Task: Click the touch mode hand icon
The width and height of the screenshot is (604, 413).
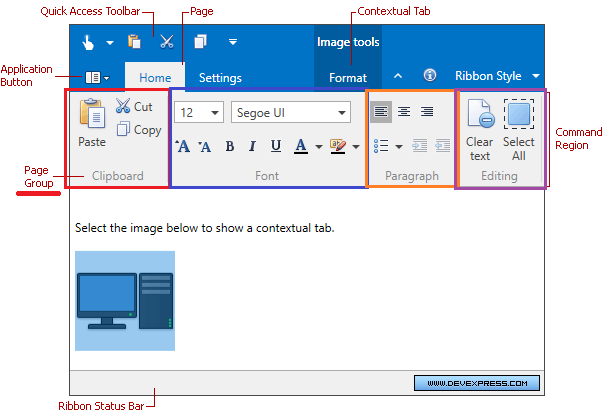Action: point(88,42)
